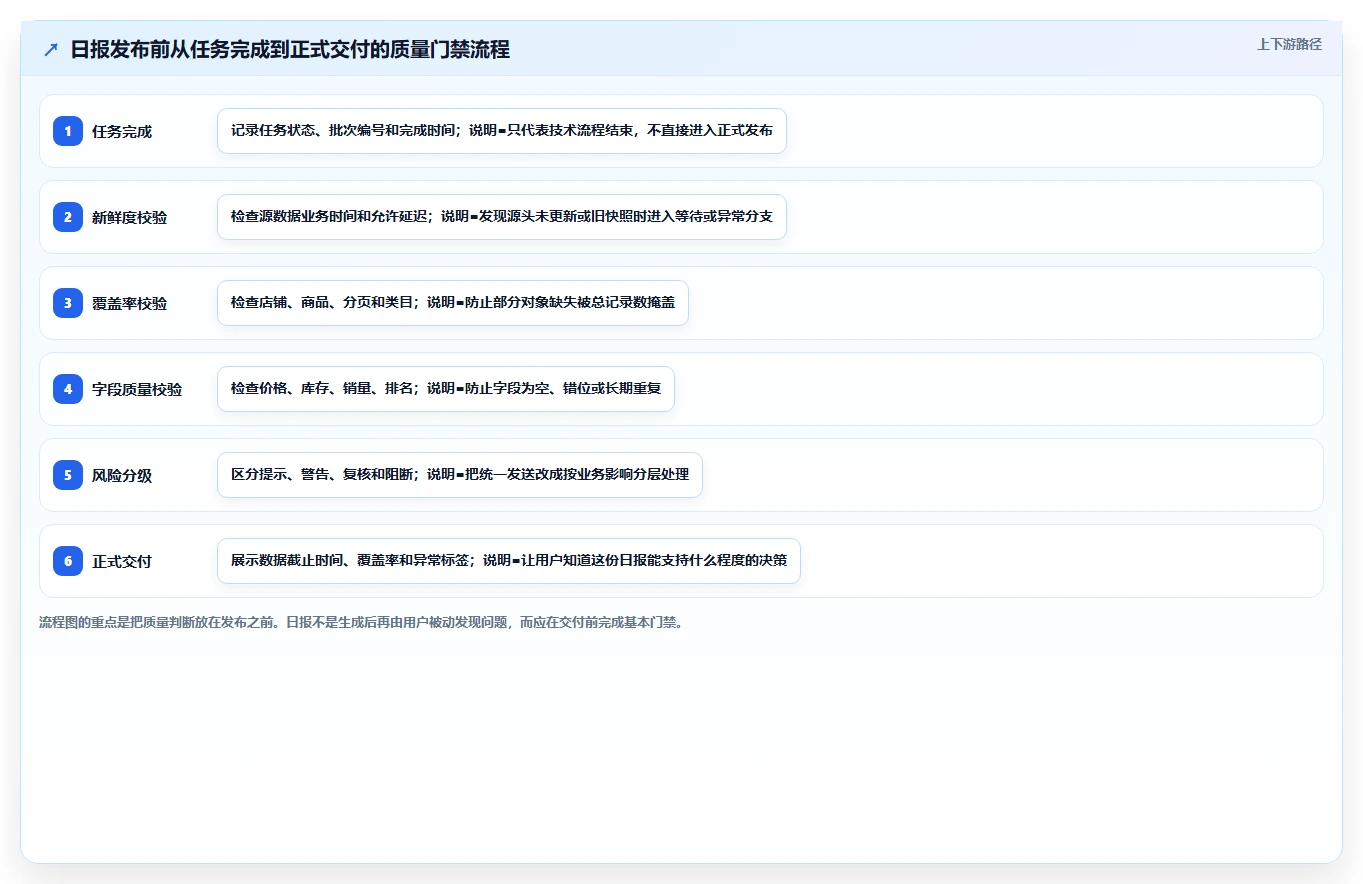Open the description box starting 检查价格、库存
The width and height of the screenshot is (1363, 884).
pos(446,389)
